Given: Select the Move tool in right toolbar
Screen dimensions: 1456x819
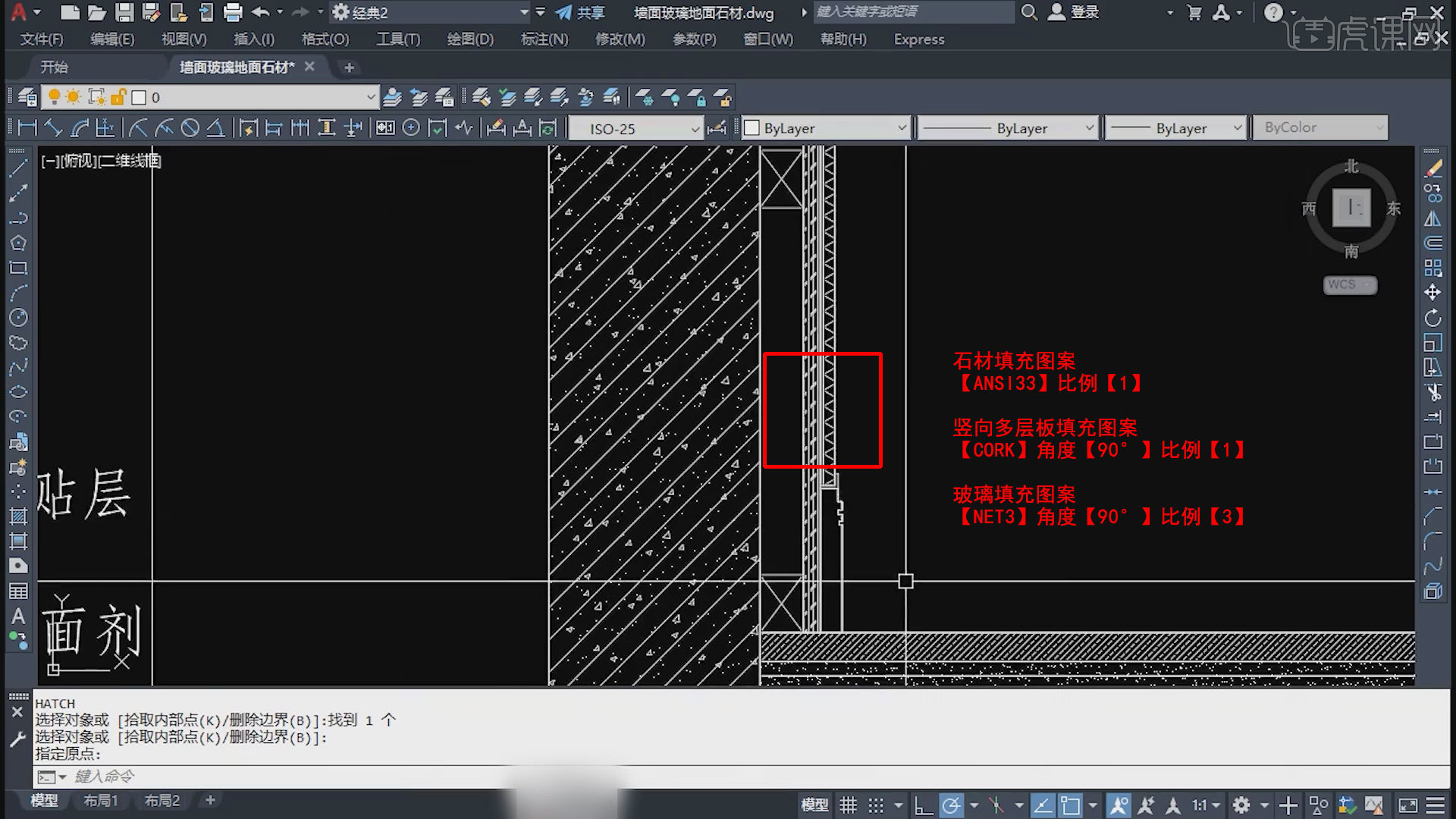Looking at the screenshot, I should pyautogui.click(x=1432, y=293).
